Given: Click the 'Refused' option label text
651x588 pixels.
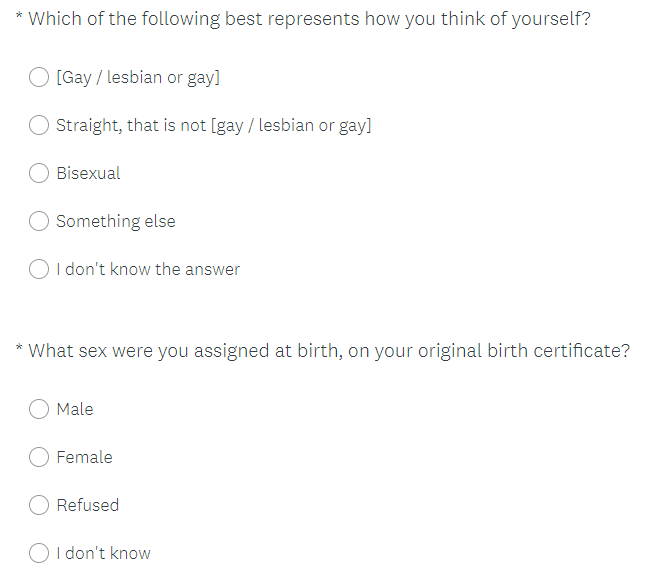Looking at the screenshot, I should click(x=87, y=505).
